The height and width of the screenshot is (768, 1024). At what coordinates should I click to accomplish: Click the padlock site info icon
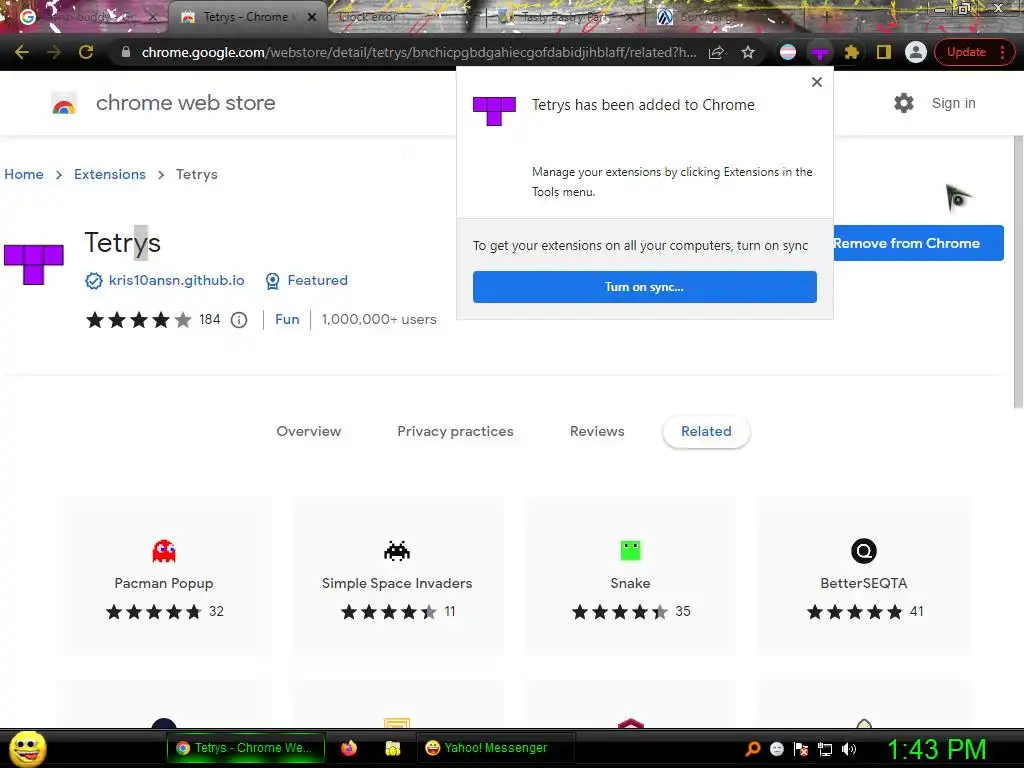click(126, 52)
